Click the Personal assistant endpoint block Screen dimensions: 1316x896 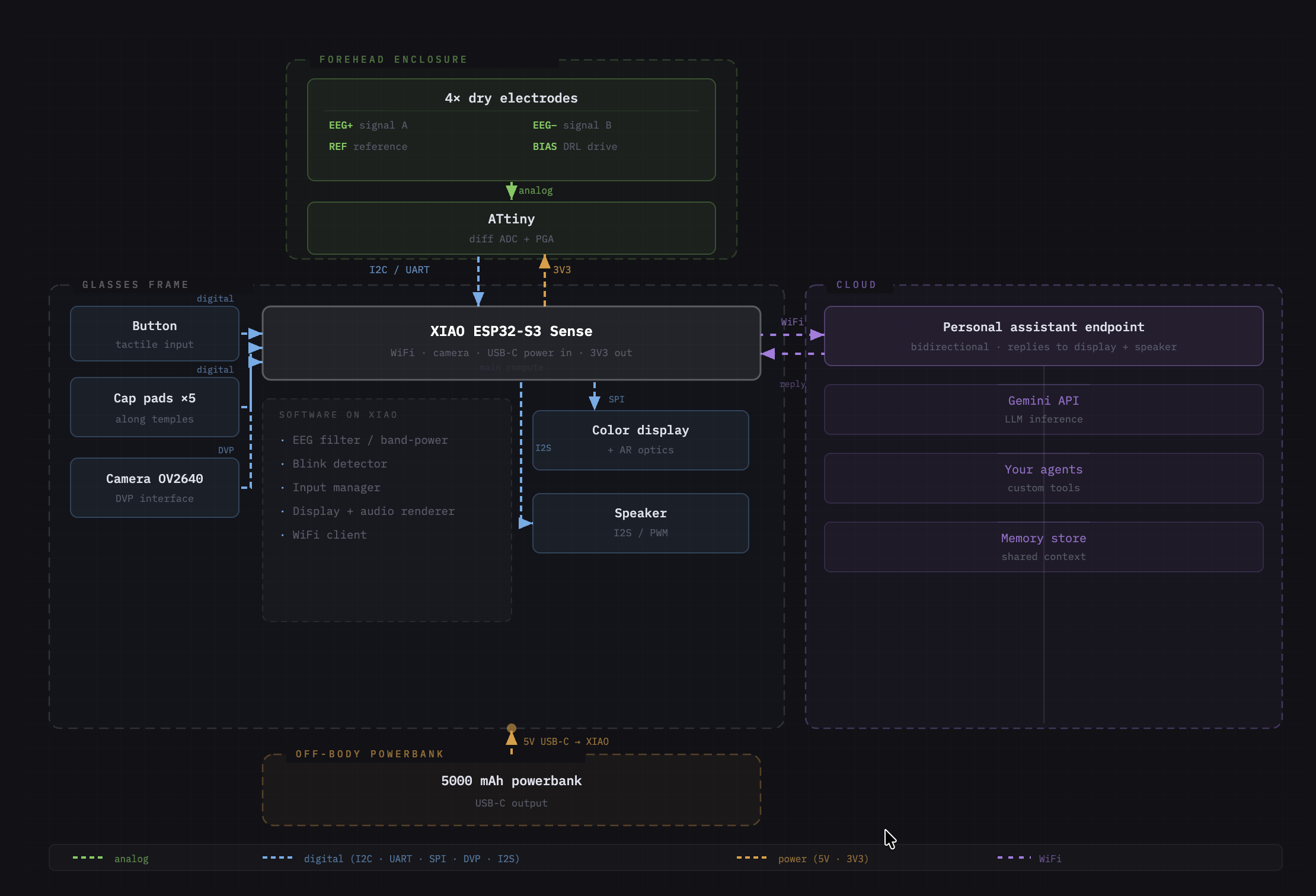tap(1043, 335)
